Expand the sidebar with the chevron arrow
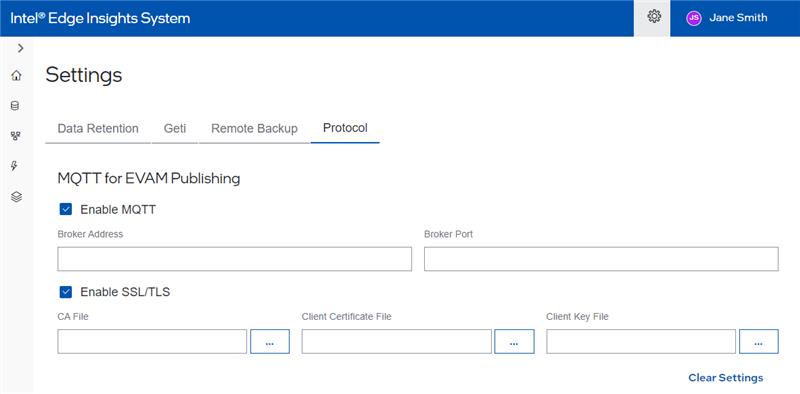The height and width of the screenshot is (394, 800). (20, 48)
